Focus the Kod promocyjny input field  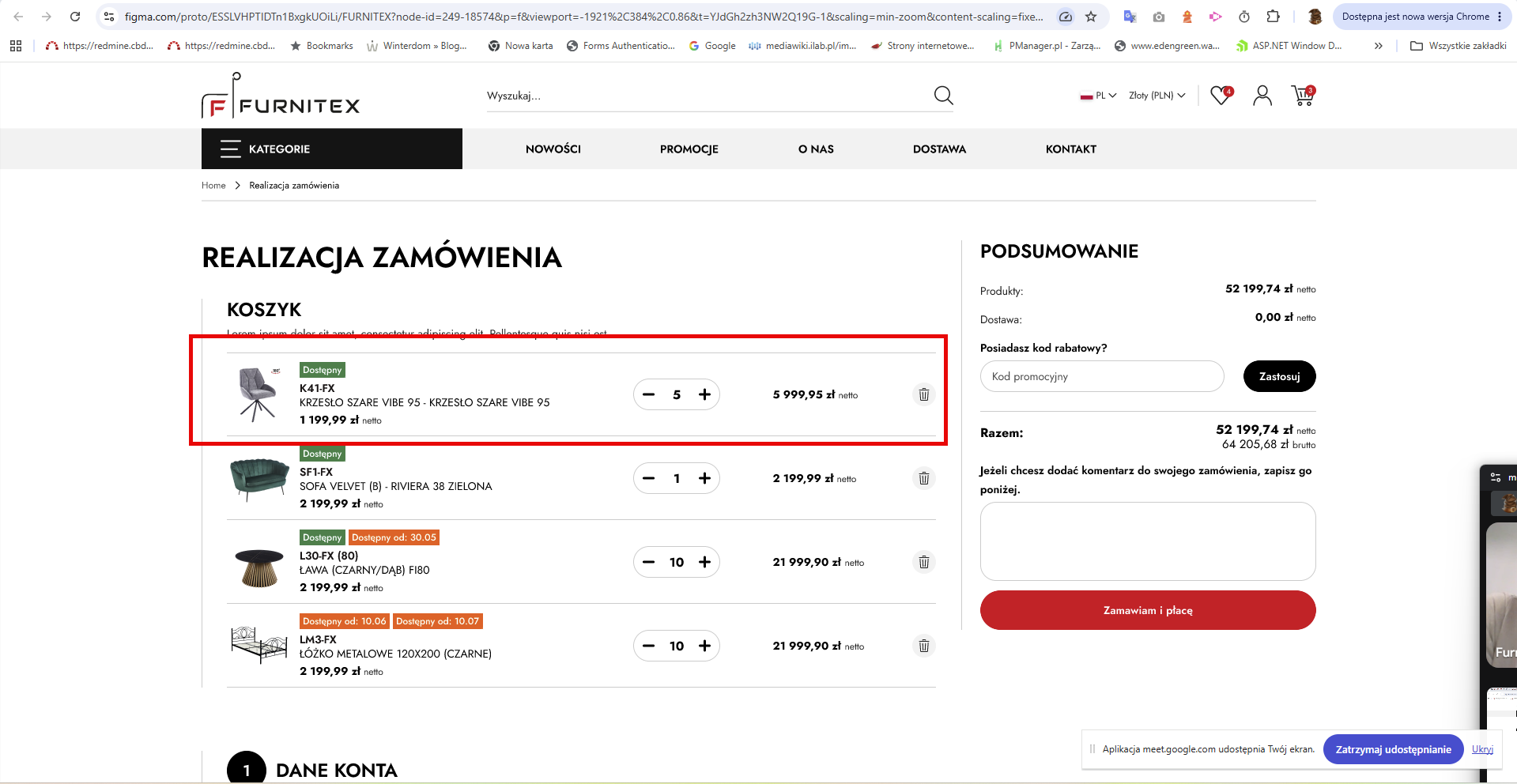[x=1102, y=376]
